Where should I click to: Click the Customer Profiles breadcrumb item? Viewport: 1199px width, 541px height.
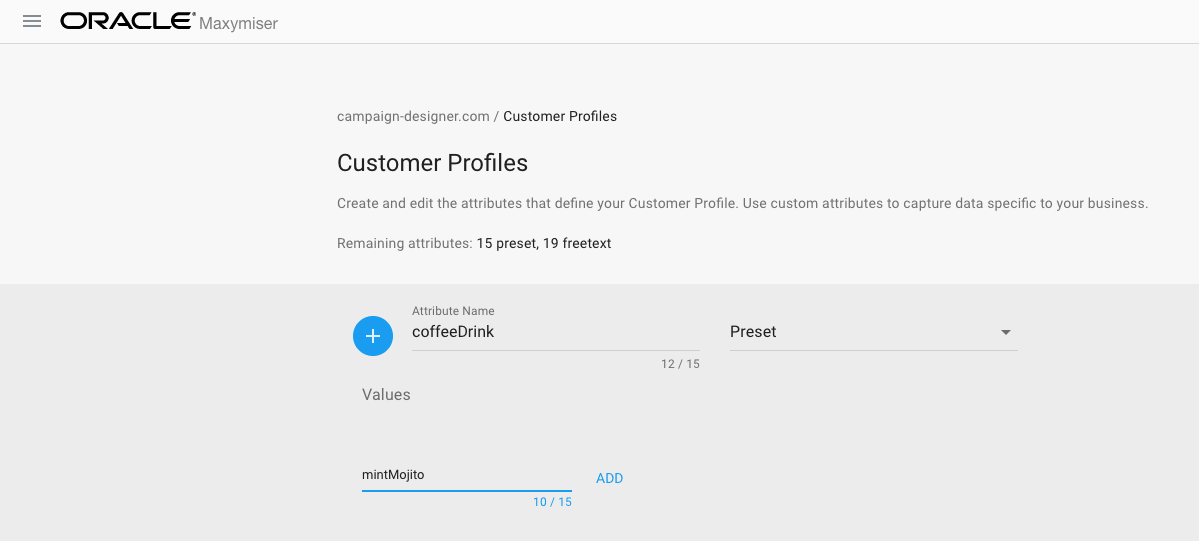point(560,116)
